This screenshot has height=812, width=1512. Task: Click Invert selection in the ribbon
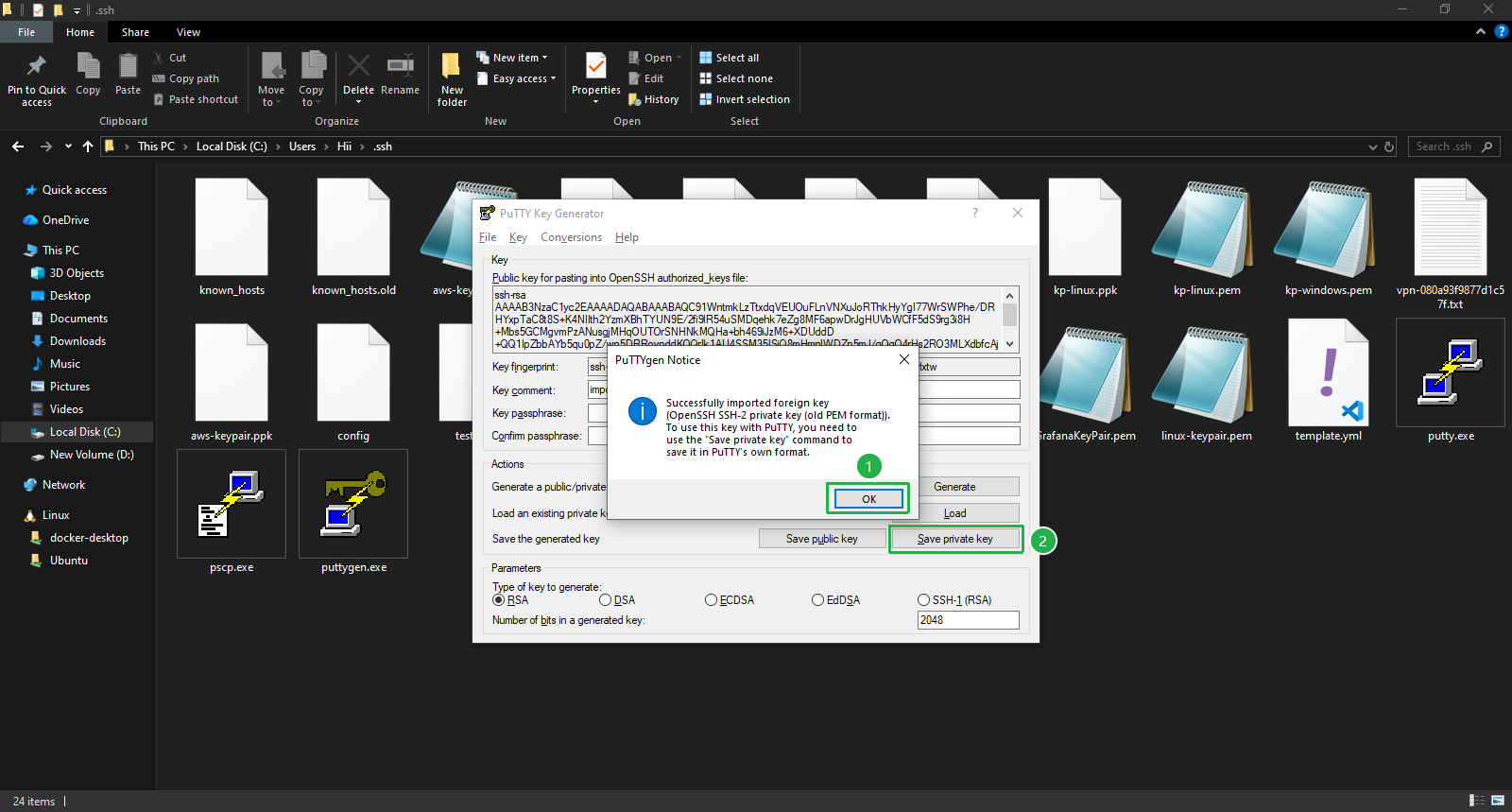point(745,99)
